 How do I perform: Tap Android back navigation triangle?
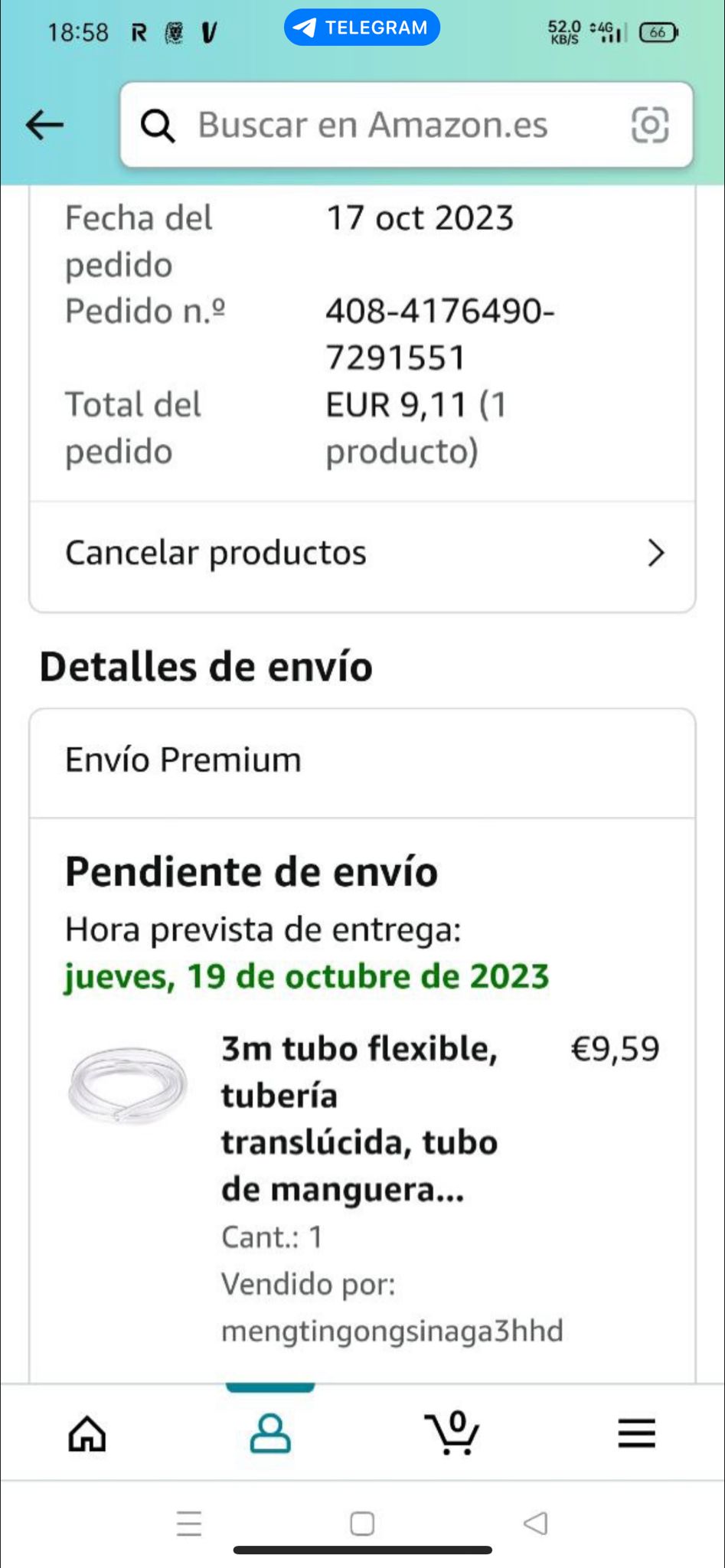[x=536, y=1523]
